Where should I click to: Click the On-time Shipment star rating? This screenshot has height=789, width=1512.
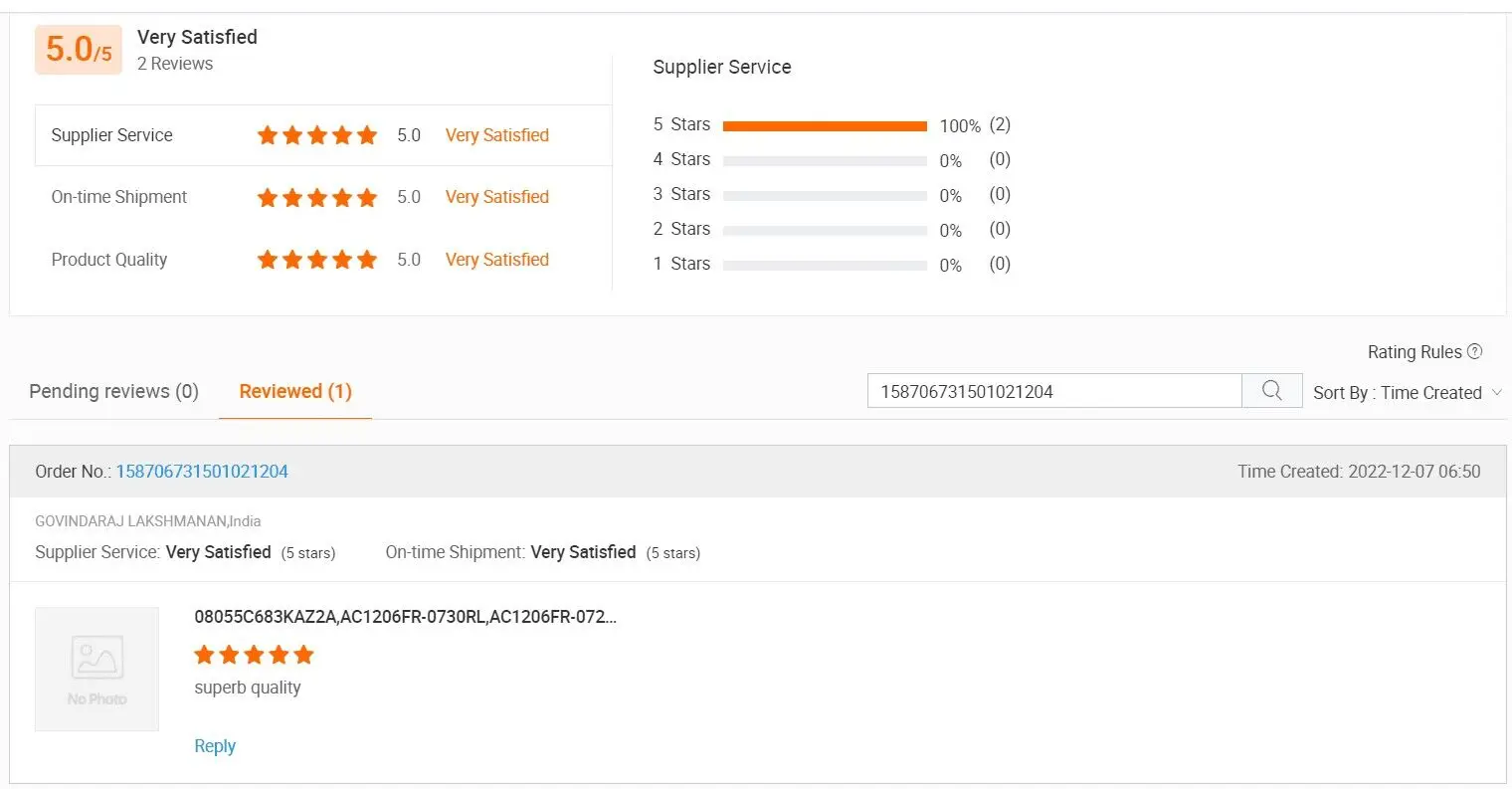[x=317, y=197]
